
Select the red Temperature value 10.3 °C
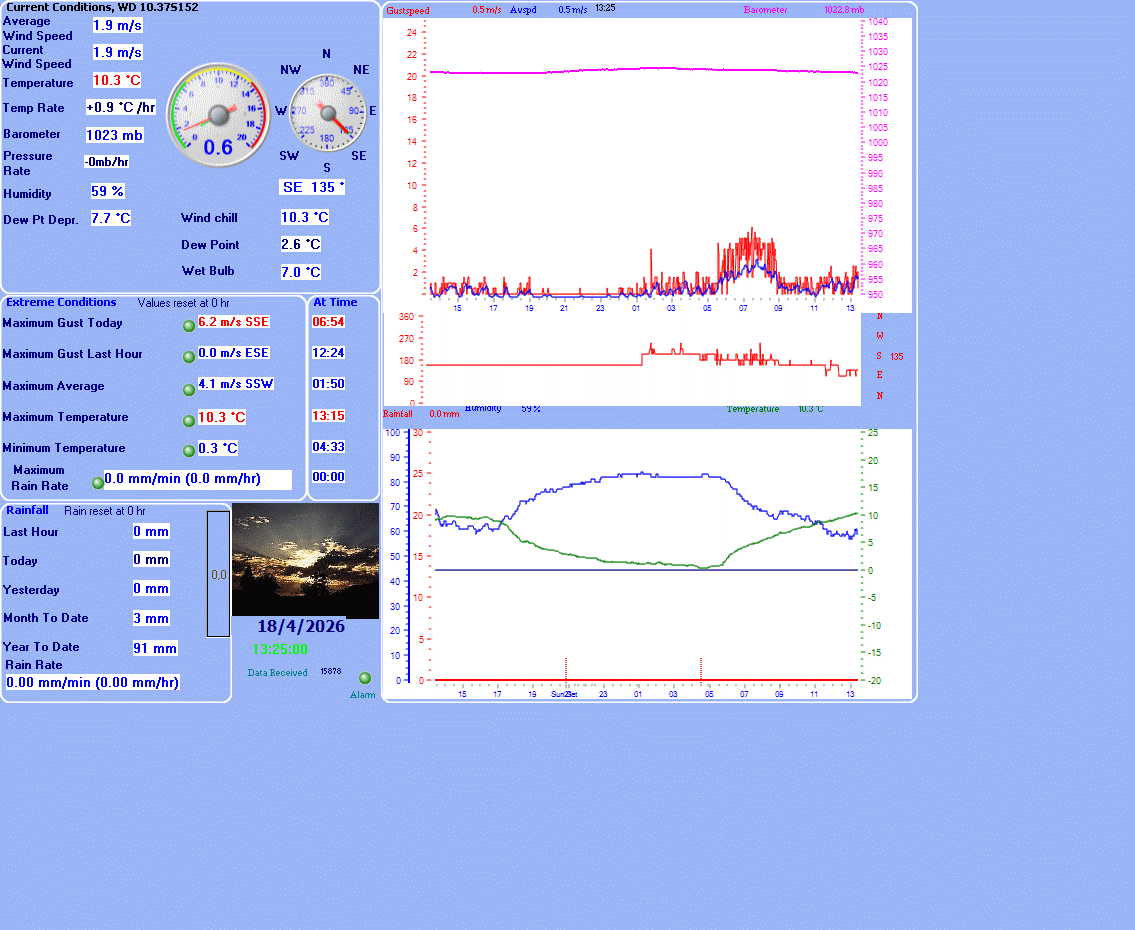(117, 80)
